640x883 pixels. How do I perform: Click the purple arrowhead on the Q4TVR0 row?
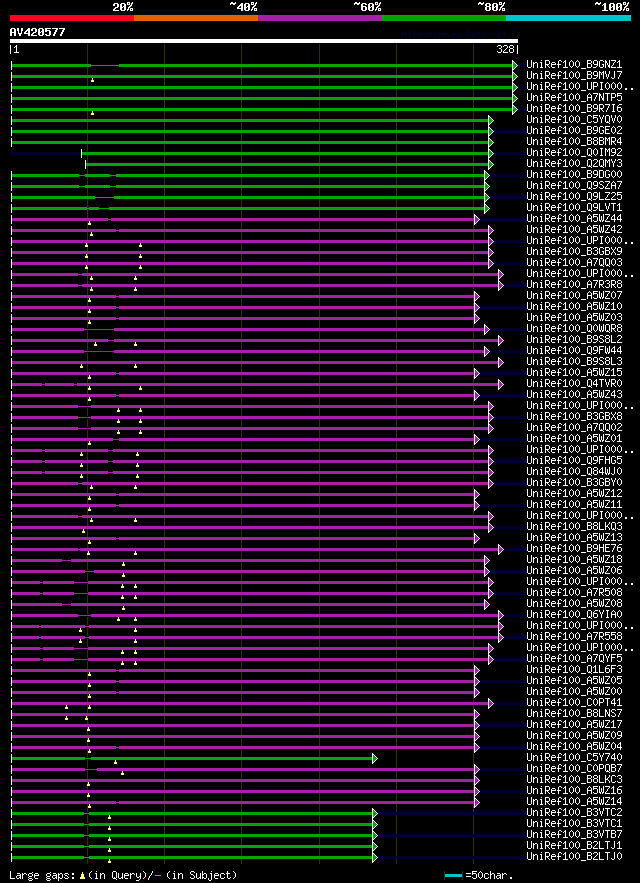[x=501, y=384]
